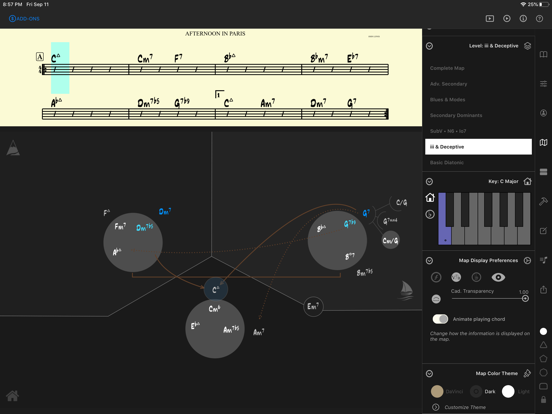The image size is (552, 414).
Task: Select iii & Deceptive level
Action: [x=478, y=147]
